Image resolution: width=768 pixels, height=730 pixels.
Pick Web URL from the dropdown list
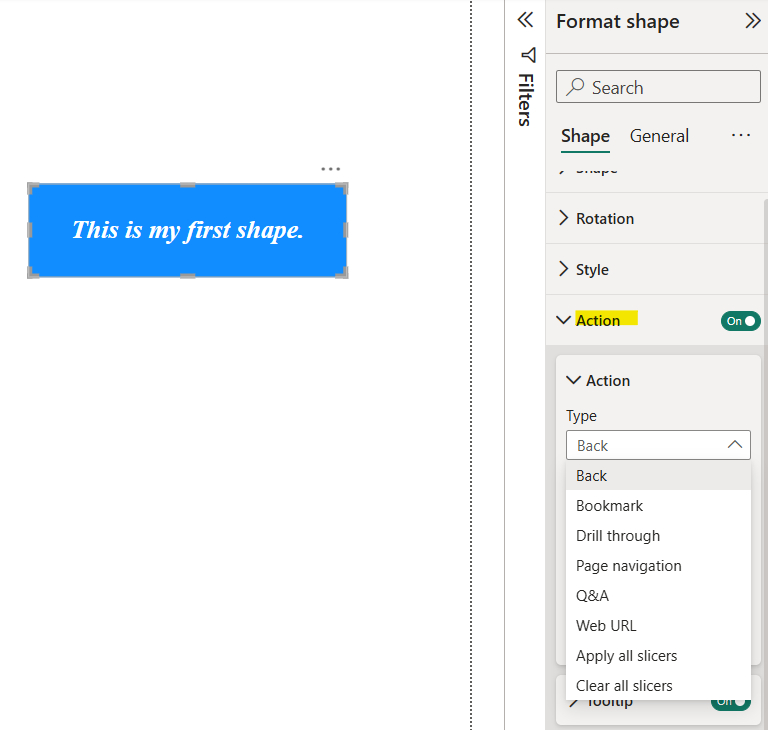pos(606,626)
